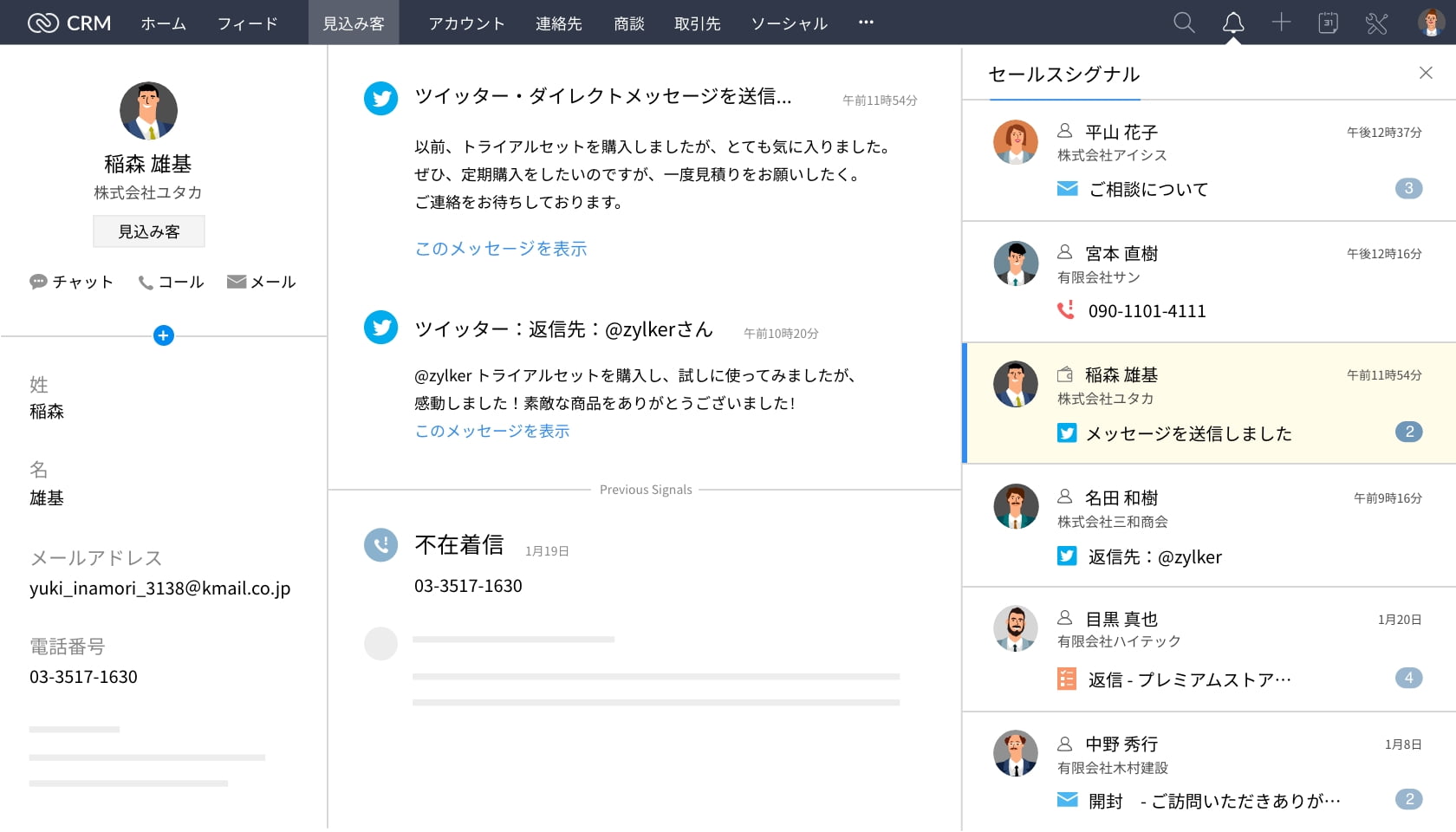The image size is (1456, 832).
Task: Click the Twitter icon beside direct message entry
Action: click(x=380, y=99)
